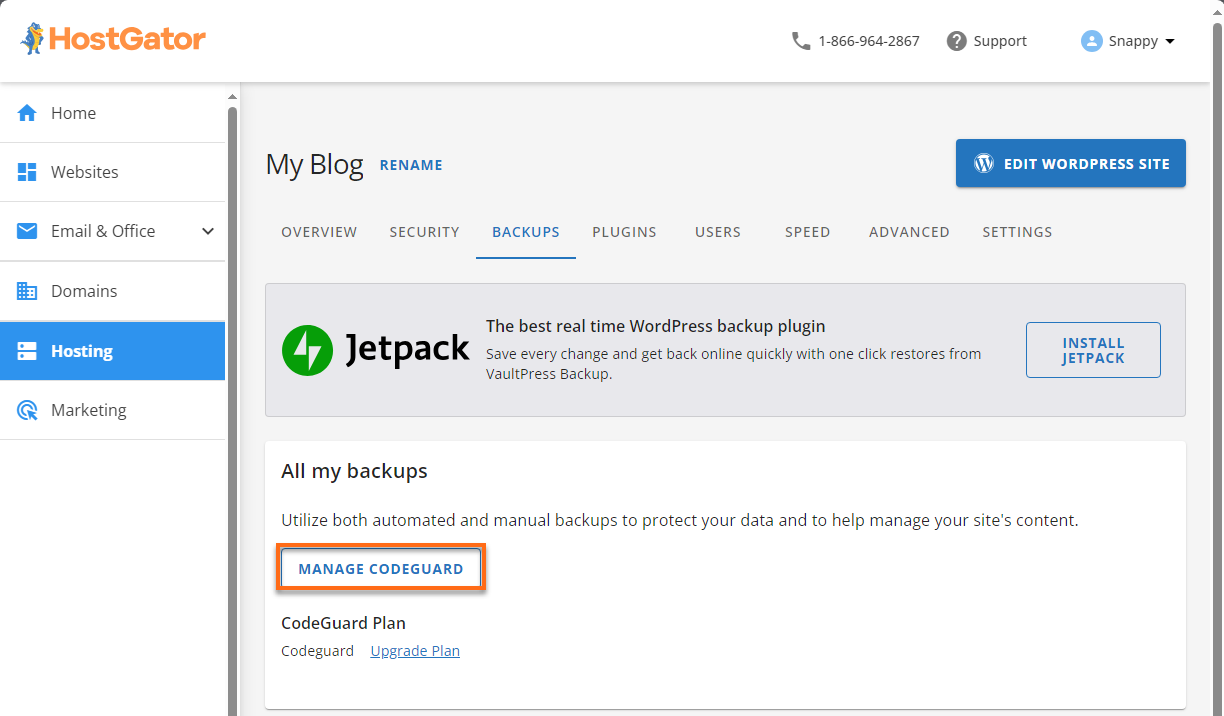Click the Jetpack green logo
This screenshot has width=1224, height=716.
pos(308,350)
